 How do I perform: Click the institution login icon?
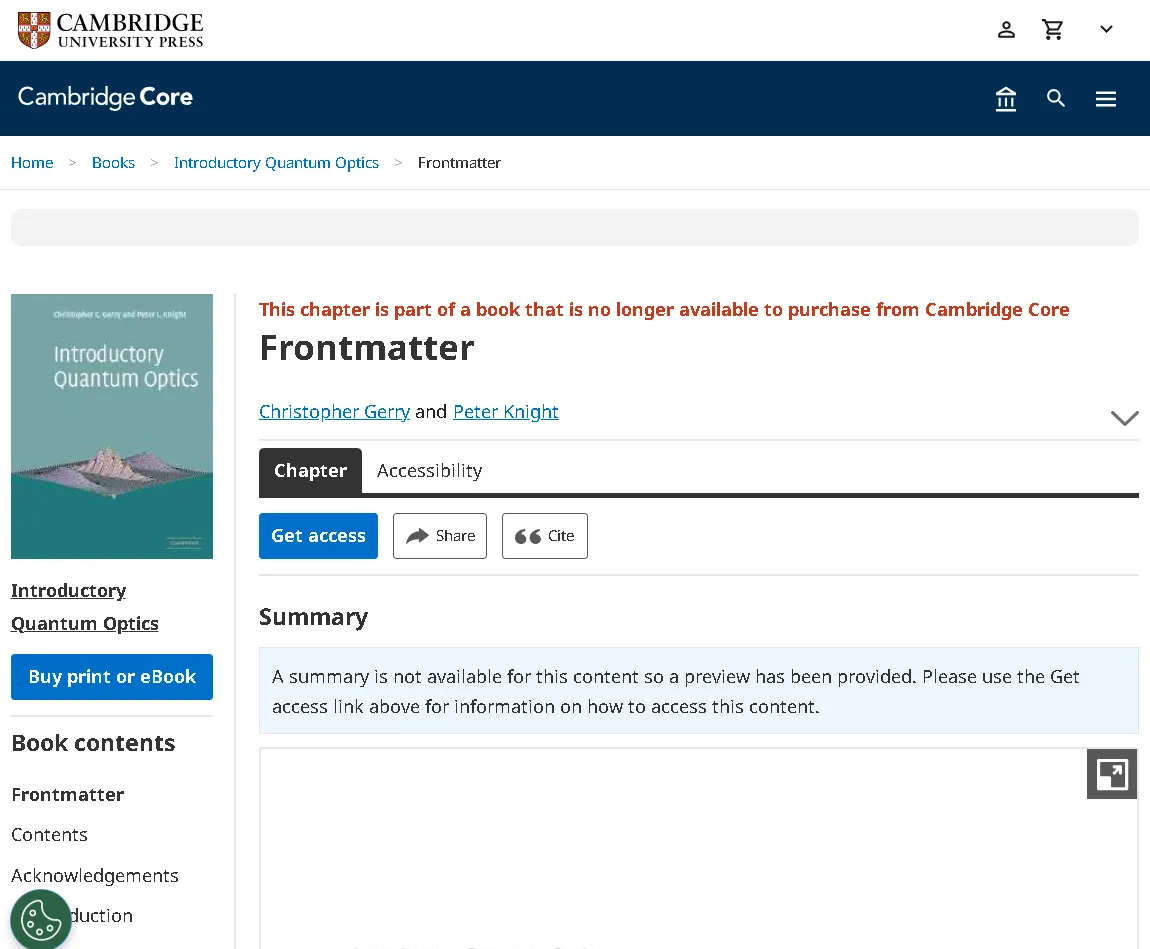(1006, 98)
